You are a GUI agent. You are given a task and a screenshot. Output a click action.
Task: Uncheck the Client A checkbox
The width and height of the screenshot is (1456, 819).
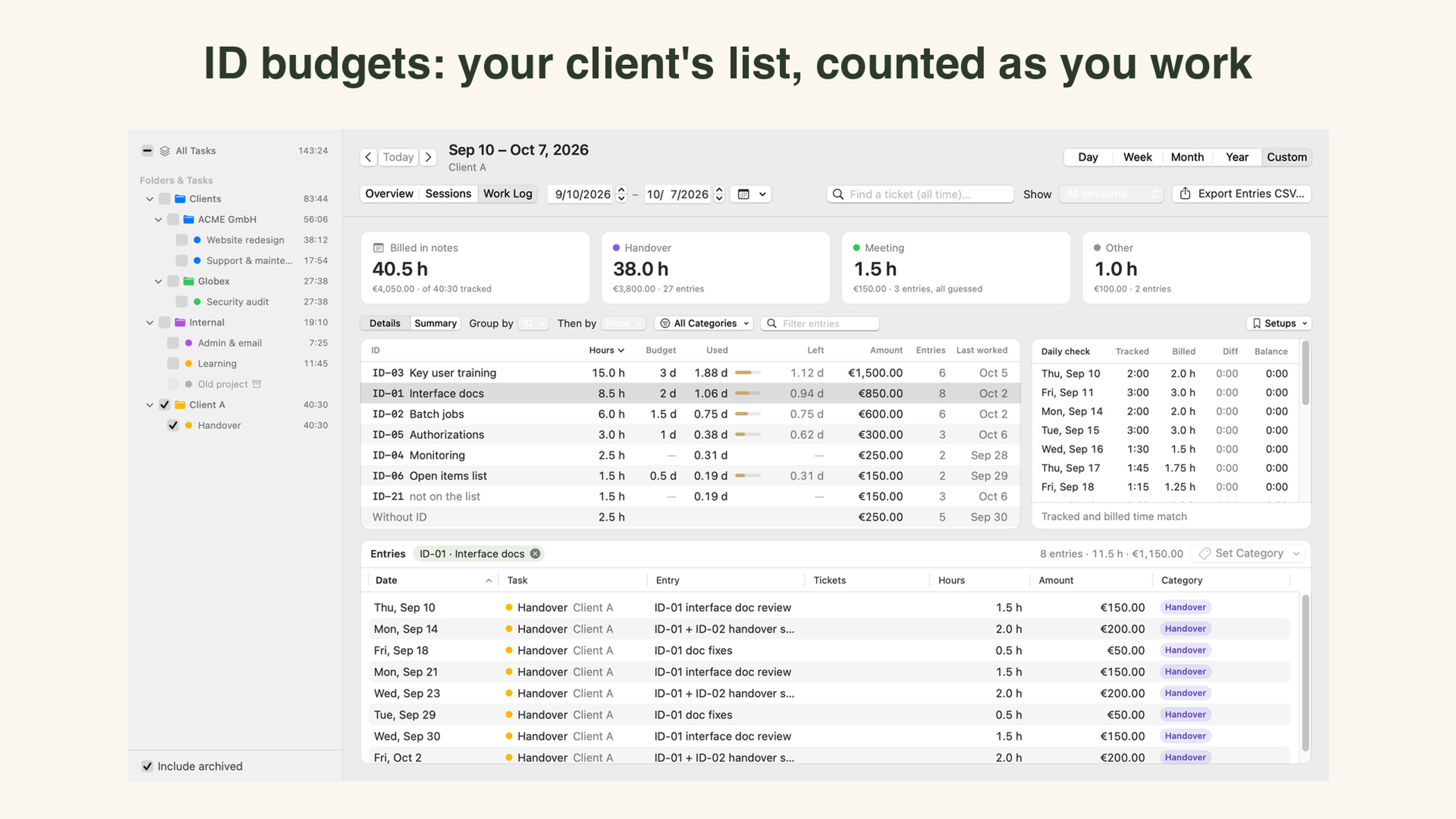tap(164, 404)
